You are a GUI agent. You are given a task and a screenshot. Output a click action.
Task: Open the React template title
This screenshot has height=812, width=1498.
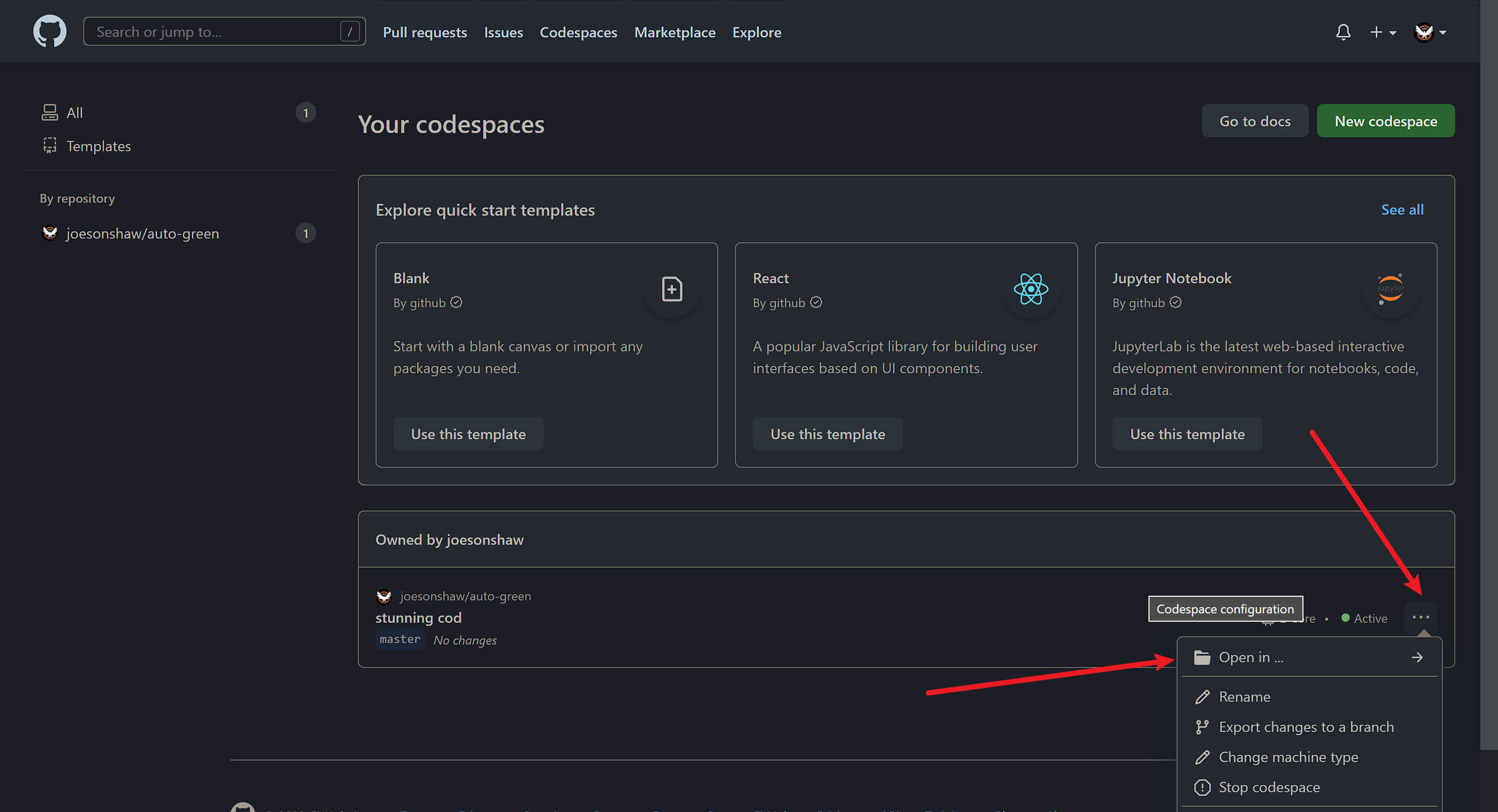pyautogui.click(x=770, y=278)
